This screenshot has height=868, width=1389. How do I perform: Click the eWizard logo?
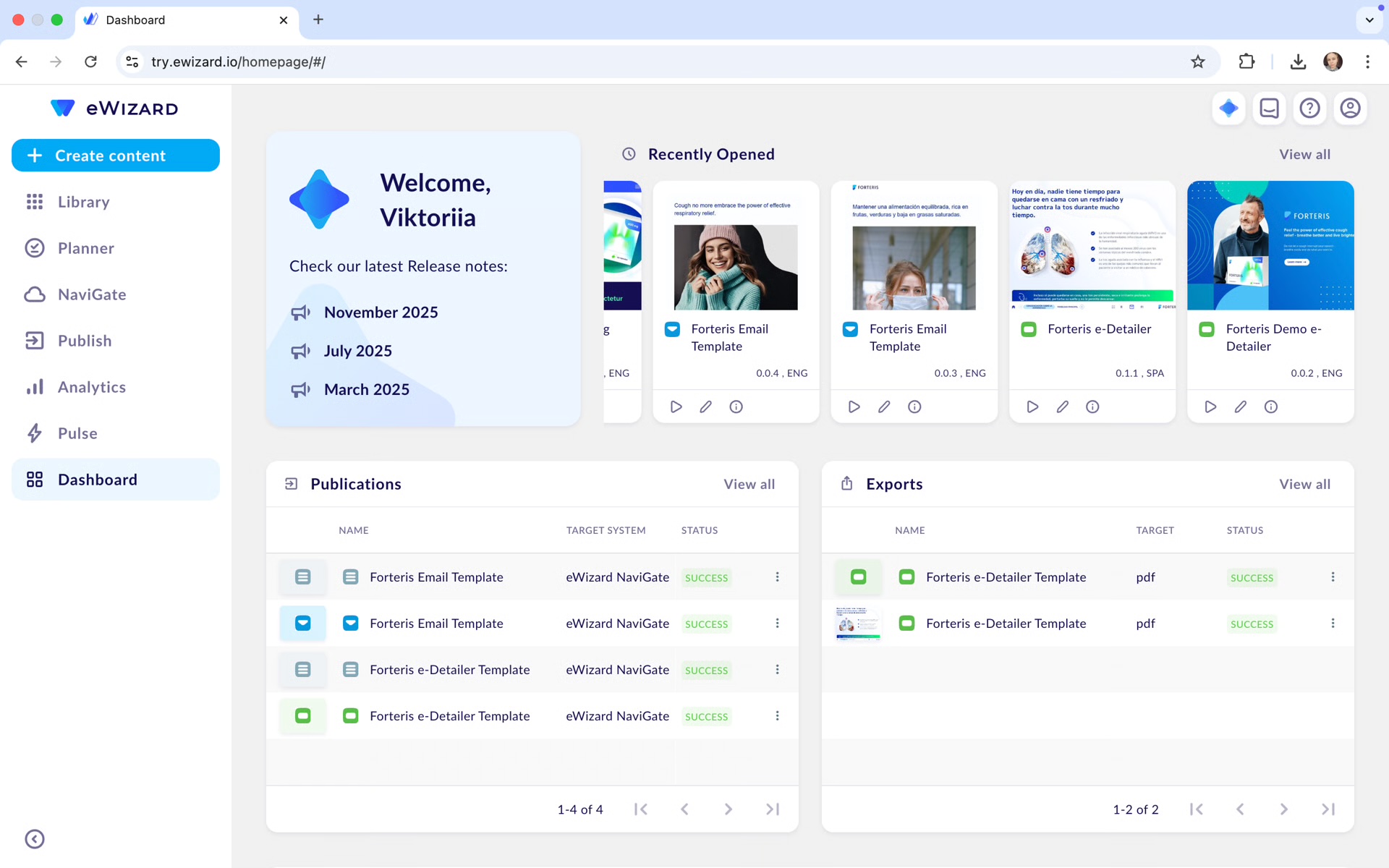[114, 109]
